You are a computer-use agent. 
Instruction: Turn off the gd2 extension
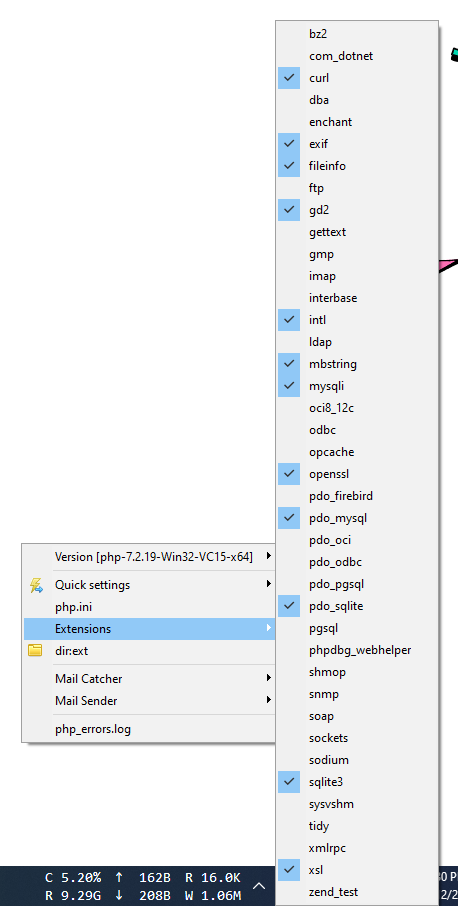(357, 210)
